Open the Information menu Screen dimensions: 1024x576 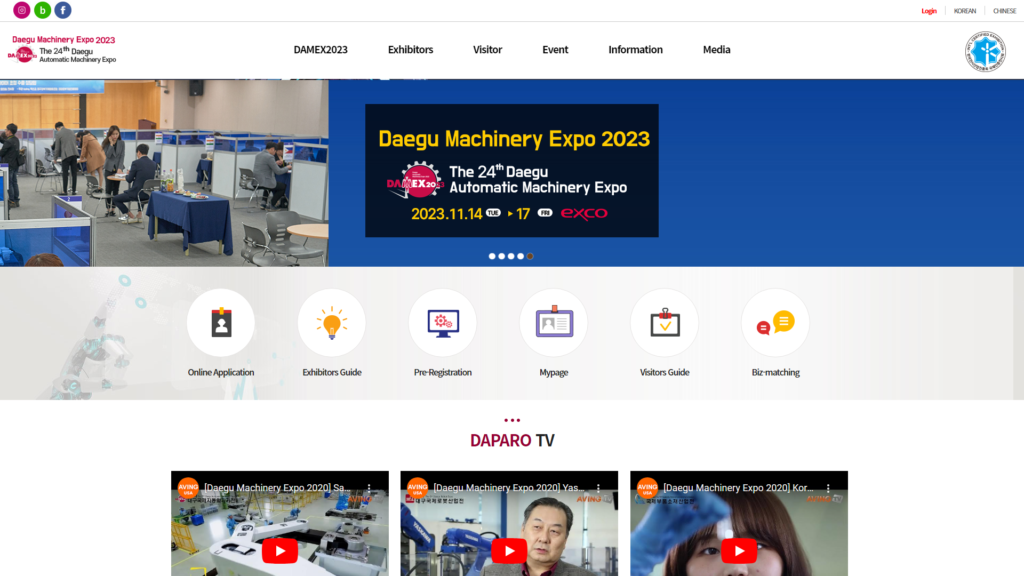click(x=635, y=50)
